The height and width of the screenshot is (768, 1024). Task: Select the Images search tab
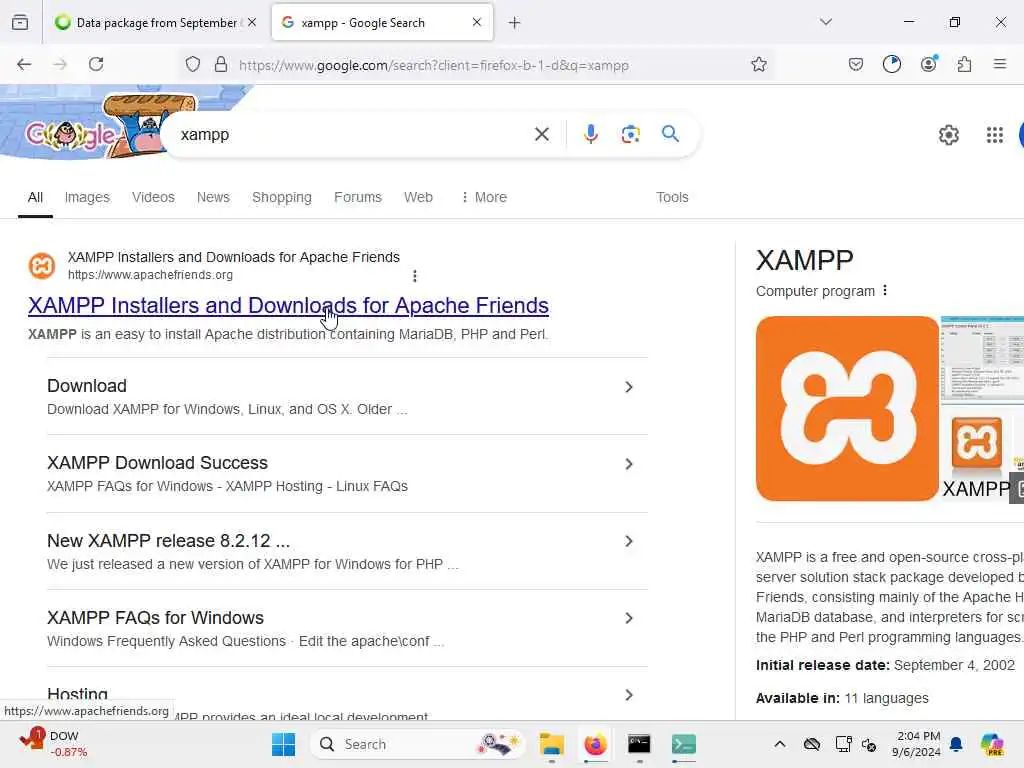point(87,197)
